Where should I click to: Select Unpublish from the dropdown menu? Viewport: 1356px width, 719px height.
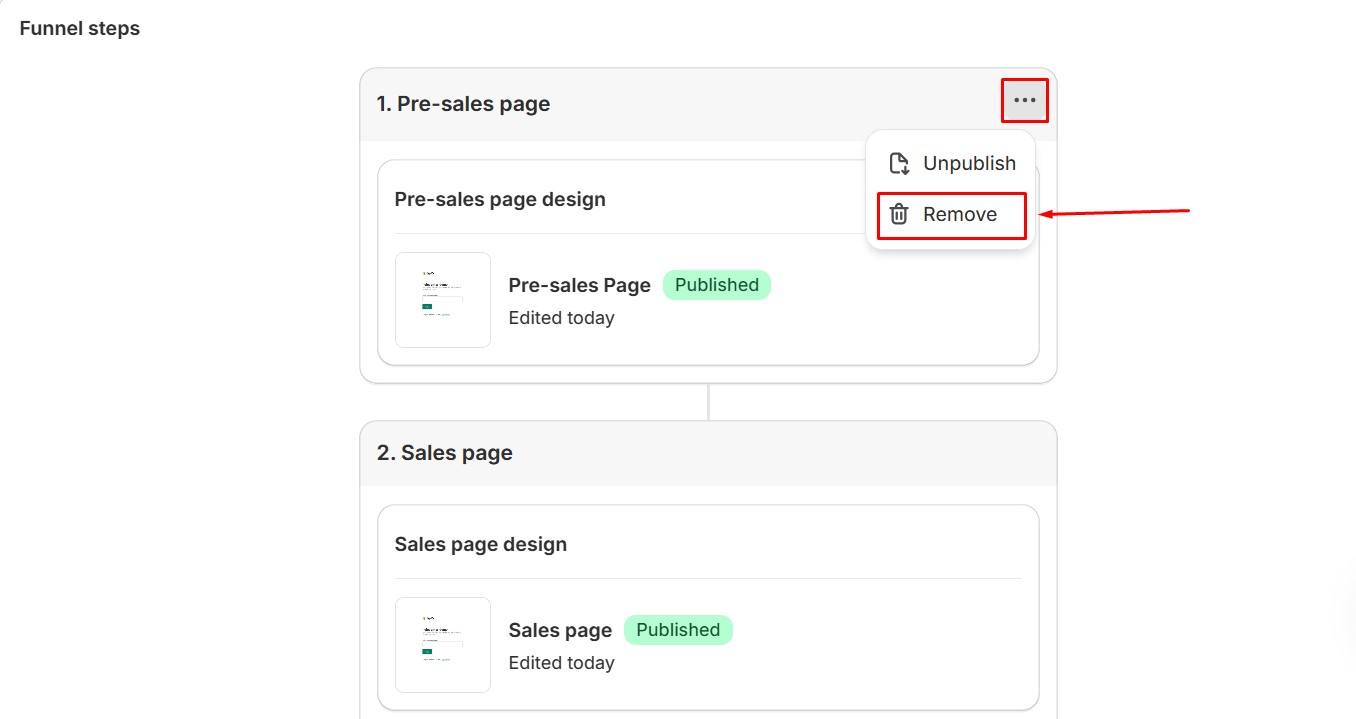tap(968, 163)
